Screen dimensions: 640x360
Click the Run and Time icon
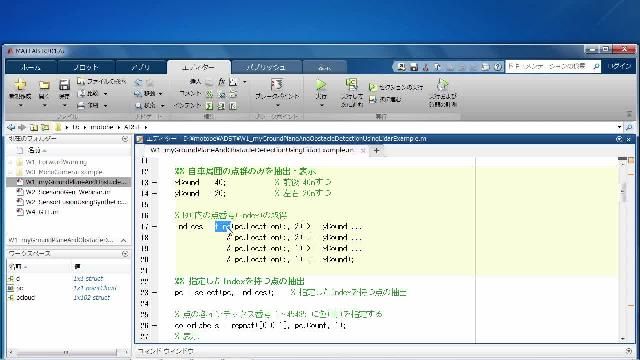coord(442,84)
